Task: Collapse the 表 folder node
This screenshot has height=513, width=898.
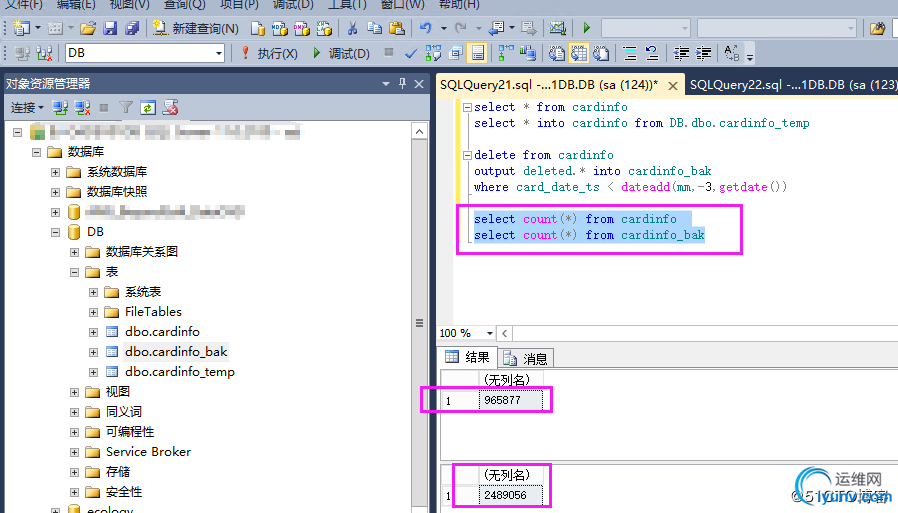Action: point(74,272)
